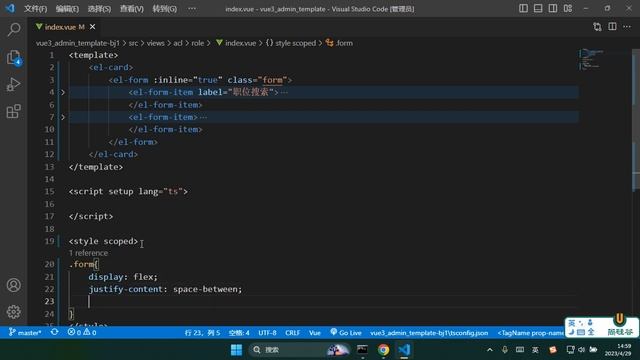Click the index.vue breadcrumb segment
The image size is (640, 360).
[x=236, y=43]
